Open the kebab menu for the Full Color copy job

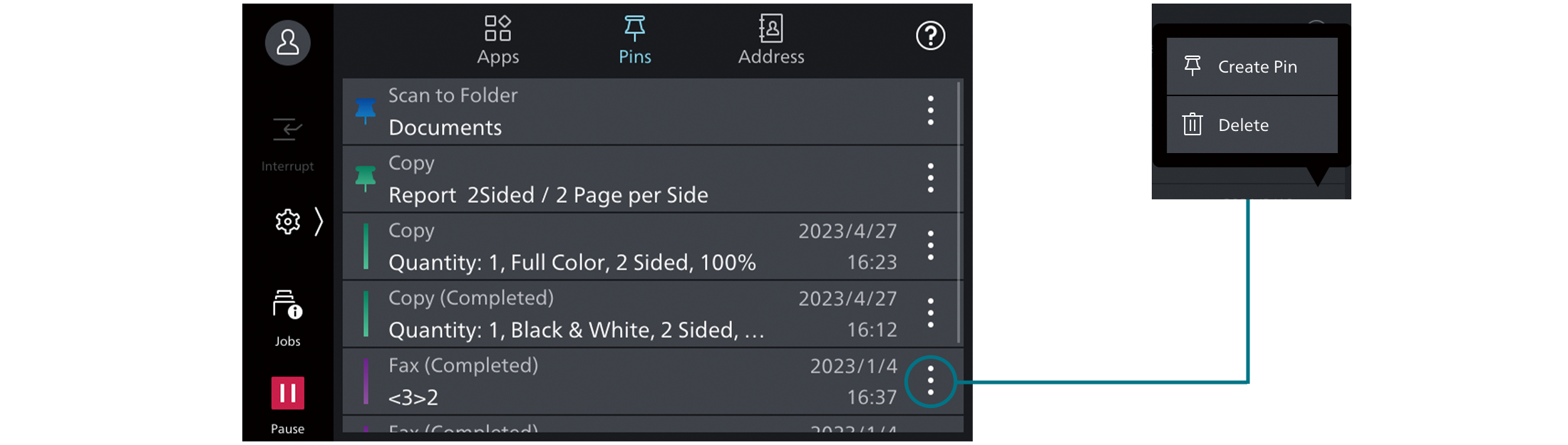pos(930,246)
